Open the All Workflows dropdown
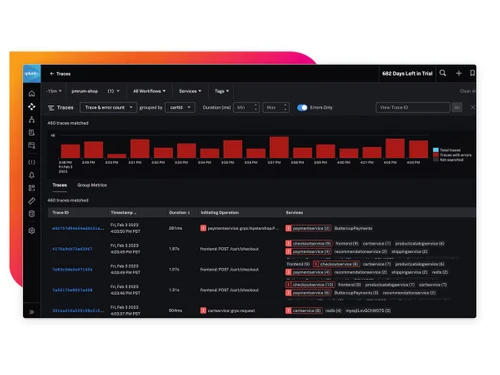The width and height of the screenshot is (500, 375). coord(149,91)
